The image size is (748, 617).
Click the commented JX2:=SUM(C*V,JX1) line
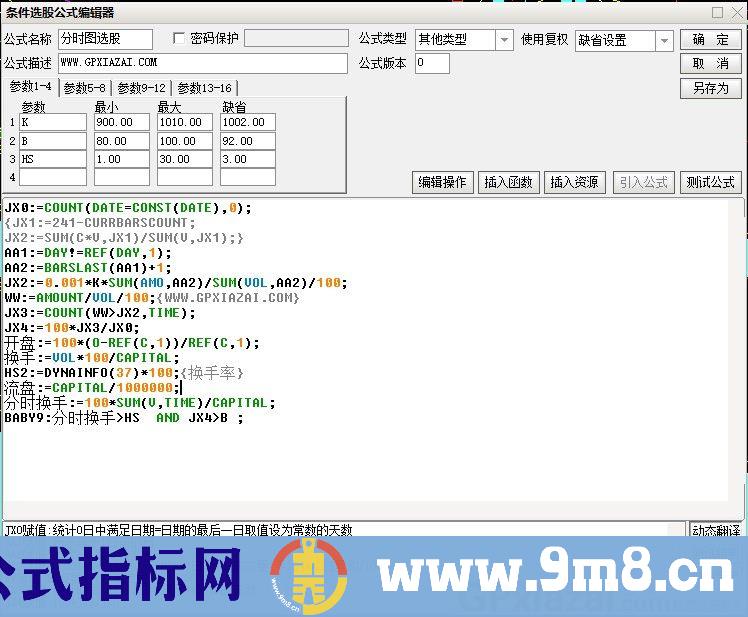[124, 238]
